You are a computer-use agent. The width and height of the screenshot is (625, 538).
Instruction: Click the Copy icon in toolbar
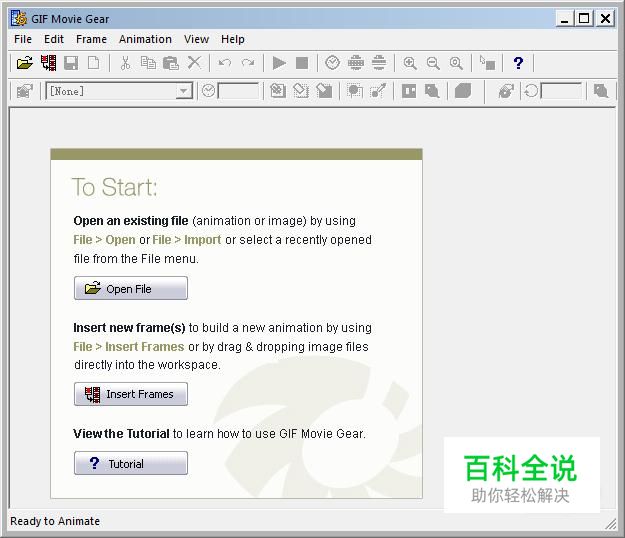(x=148, y=63)
